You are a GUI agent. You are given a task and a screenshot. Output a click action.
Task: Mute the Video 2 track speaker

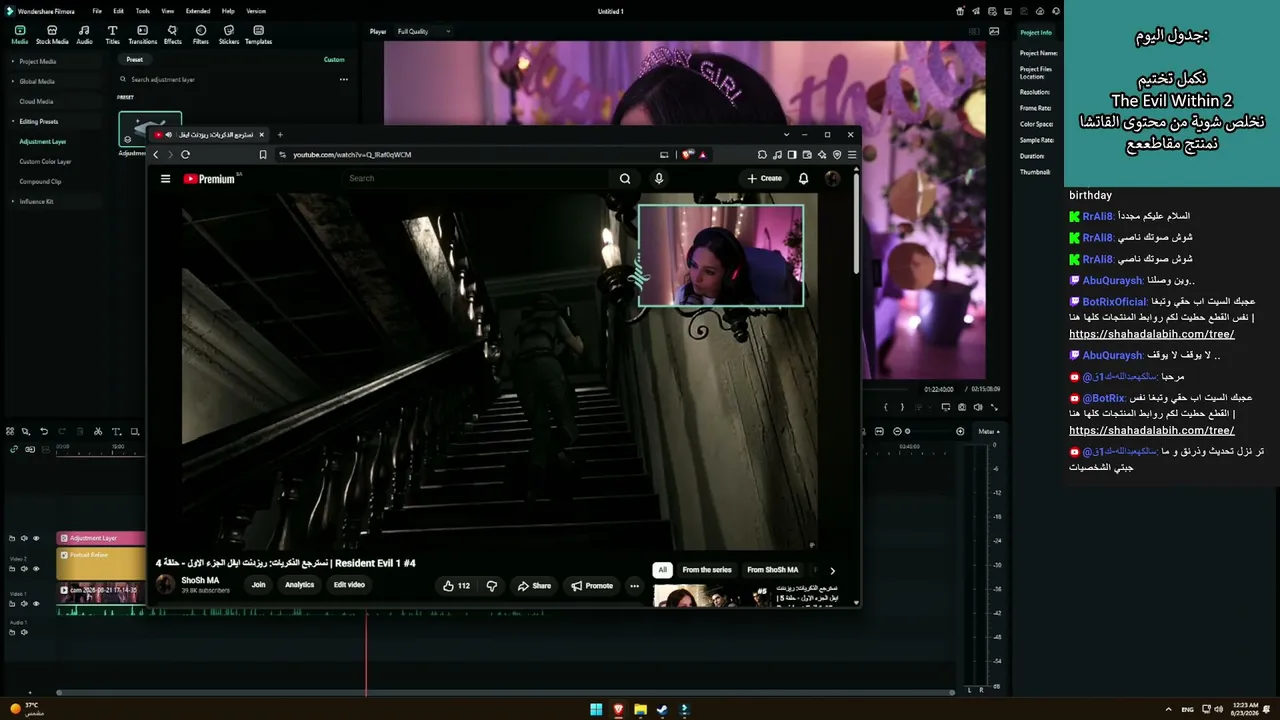(x=24, y=569)
